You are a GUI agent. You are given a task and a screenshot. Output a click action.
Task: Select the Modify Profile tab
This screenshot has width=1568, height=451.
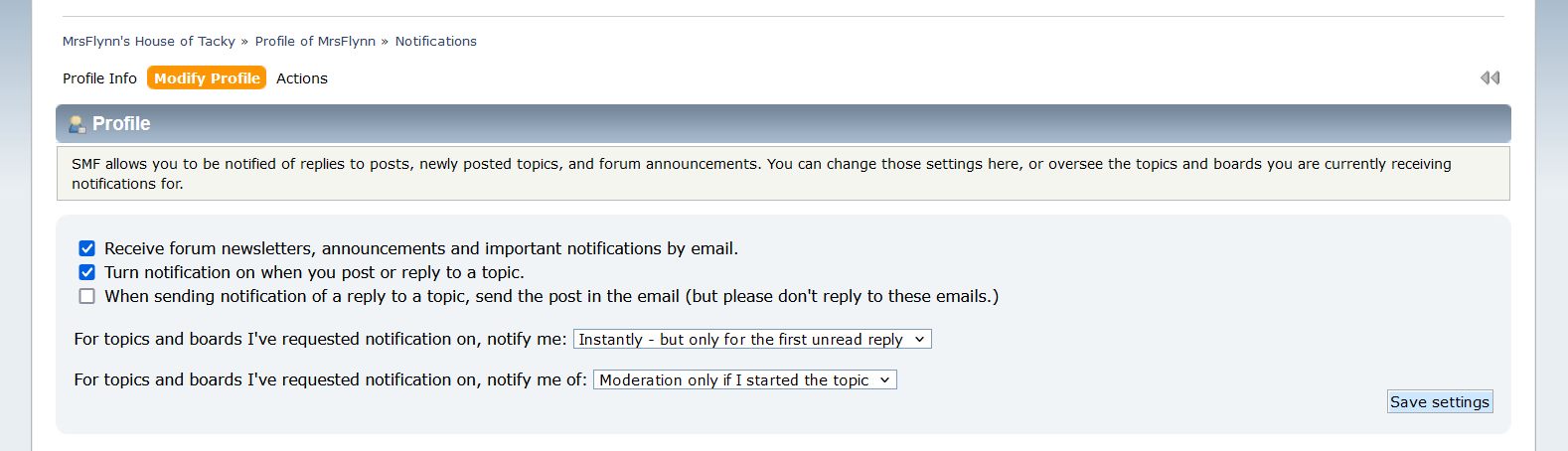point(207,78)
